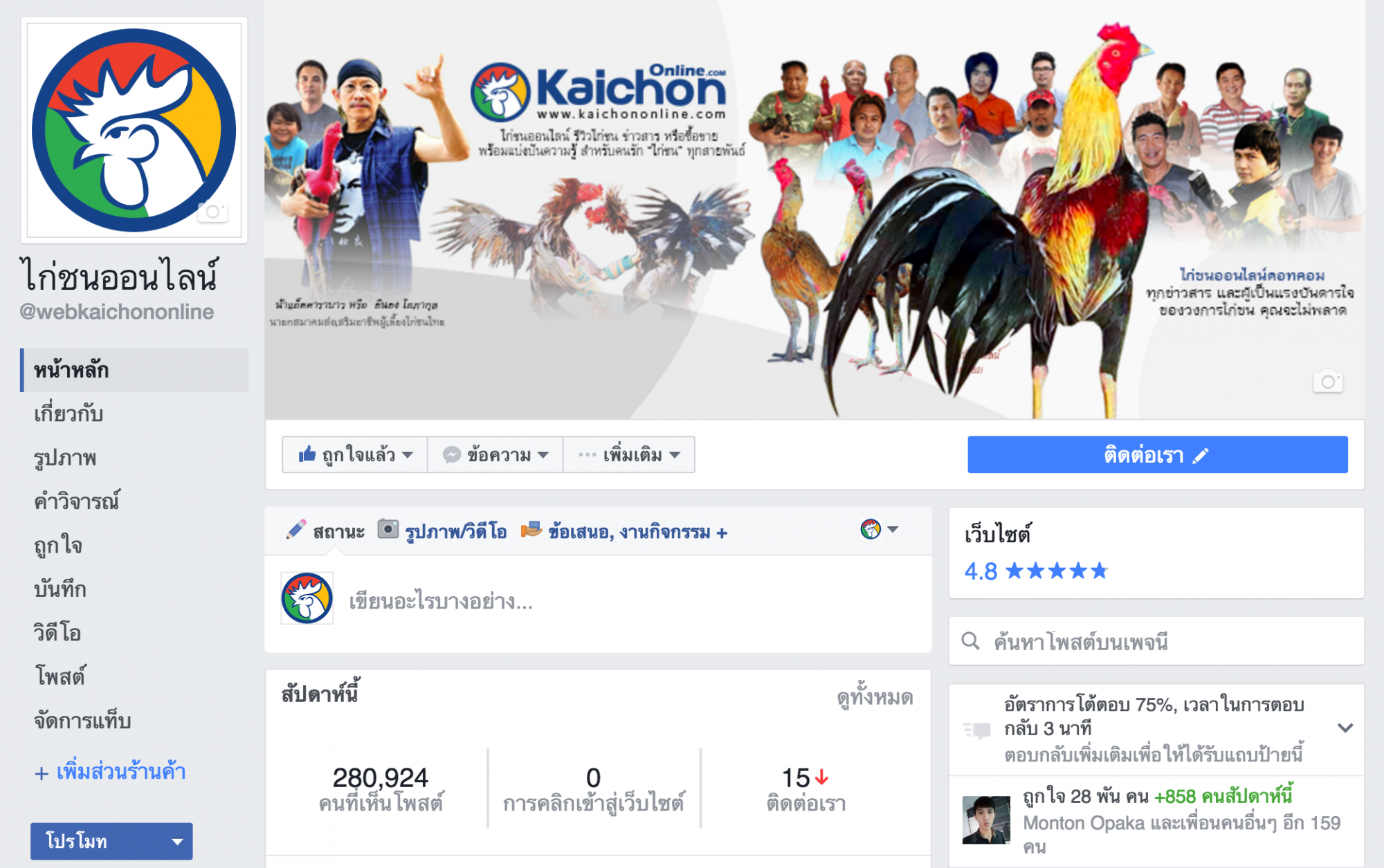This screenshot has width=1384, height=868.
Task: Click the search magnifier icon in page search
Action: [x=971, y=641]
